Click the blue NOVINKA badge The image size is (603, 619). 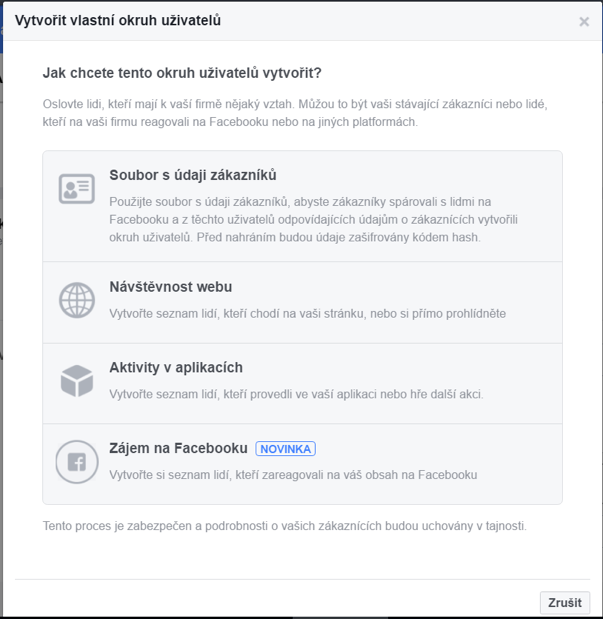(x=286, y=449)
